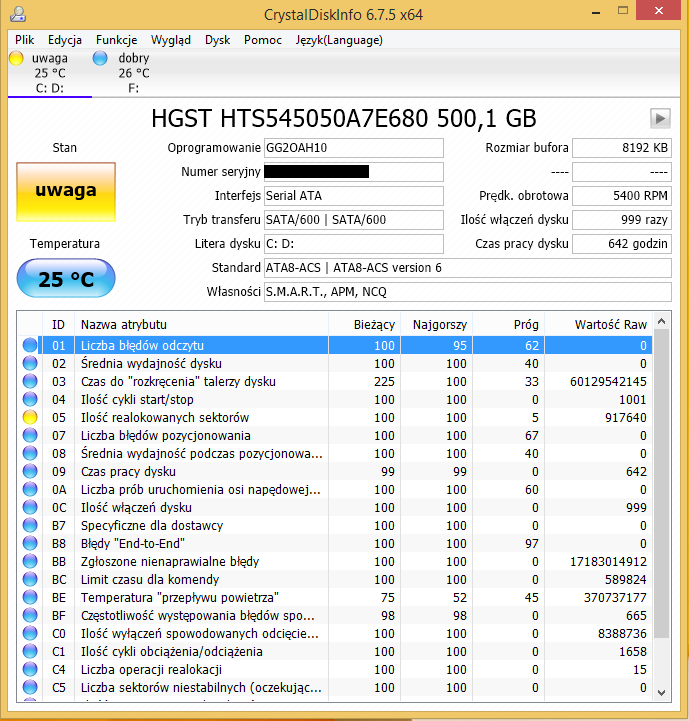Click the Litera dysku field
Image resolution: width=689 pixels, height=721 pixels.
coord(354,244)
